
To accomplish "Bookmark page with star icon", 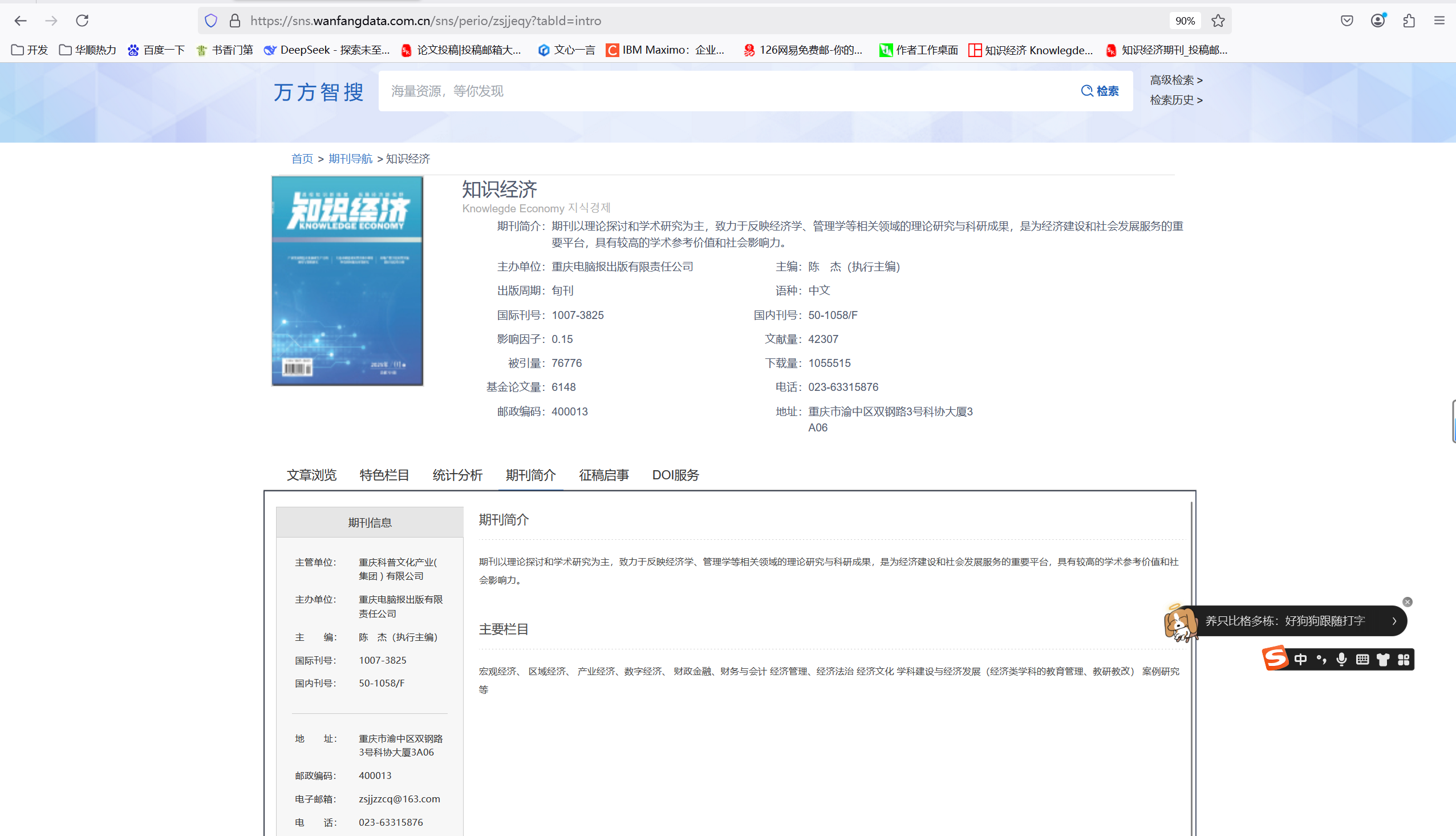I will [x=1218, y=21].
